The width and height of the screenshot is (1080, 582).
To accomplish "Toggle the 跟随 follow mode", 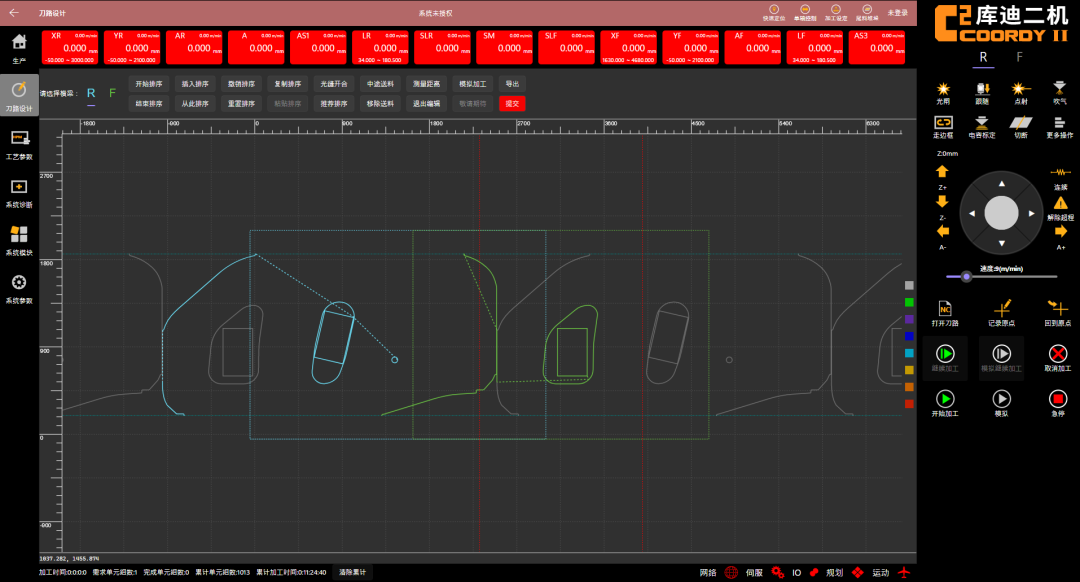I will pyautogui.click(x=982, y=89).
